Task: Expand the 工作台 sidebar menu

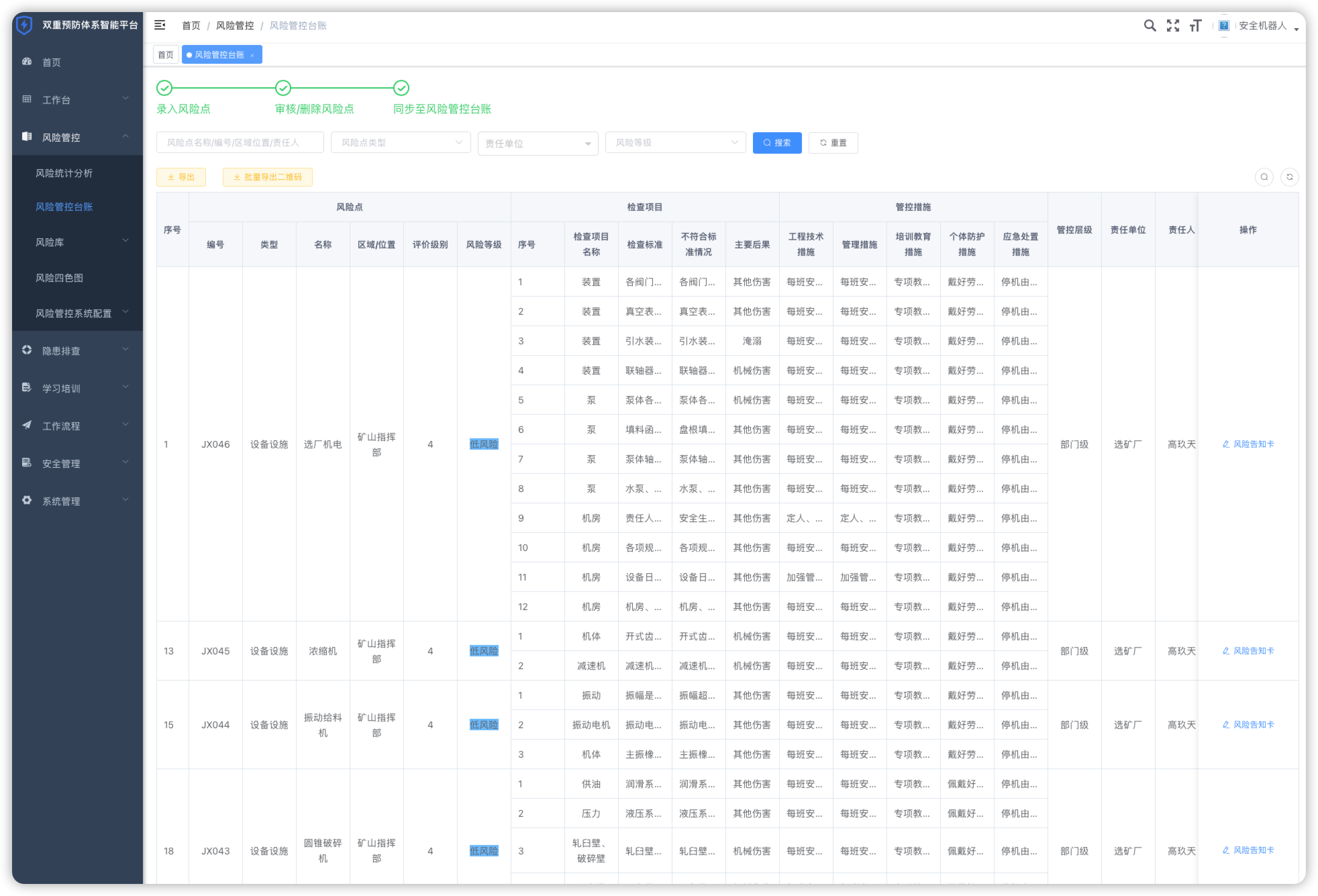Action: 125,99
